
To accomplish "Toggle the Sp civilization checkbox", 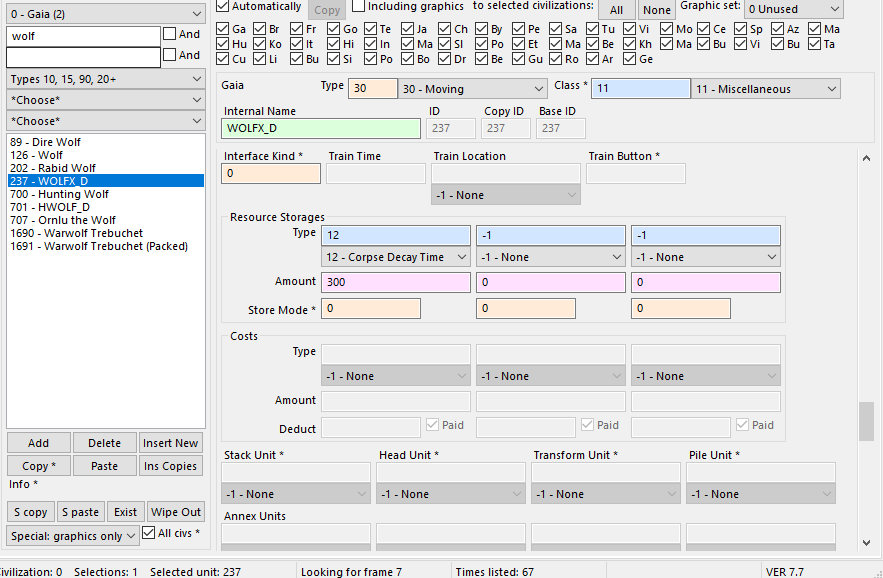I will coord(741,28).
